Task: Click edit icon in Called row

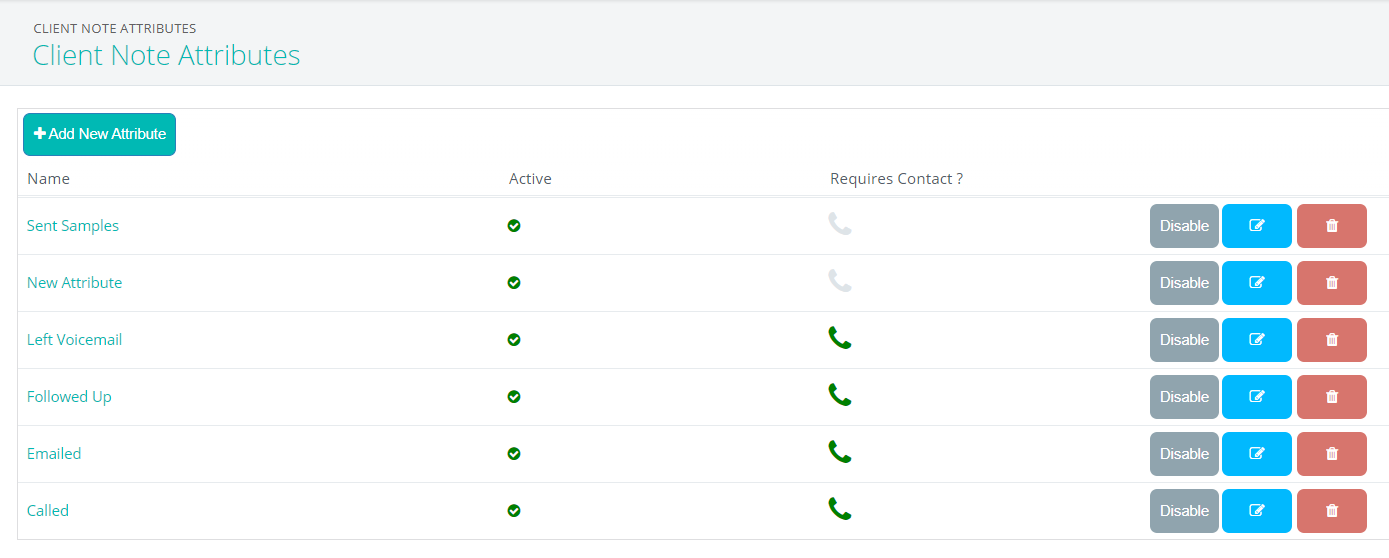Action: coord(1257,511)
